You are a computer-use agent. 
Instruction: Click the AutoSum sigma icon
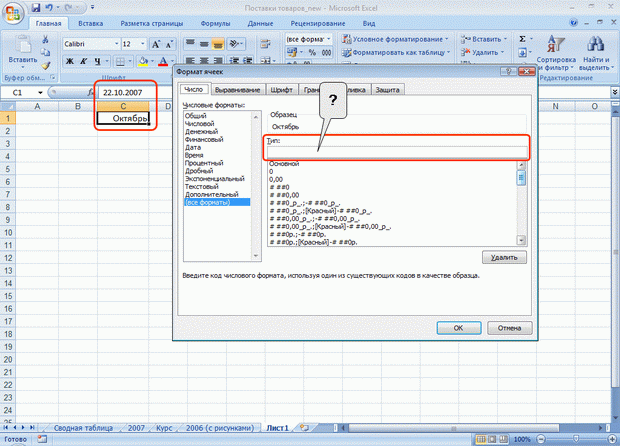(x=522, y=39)
